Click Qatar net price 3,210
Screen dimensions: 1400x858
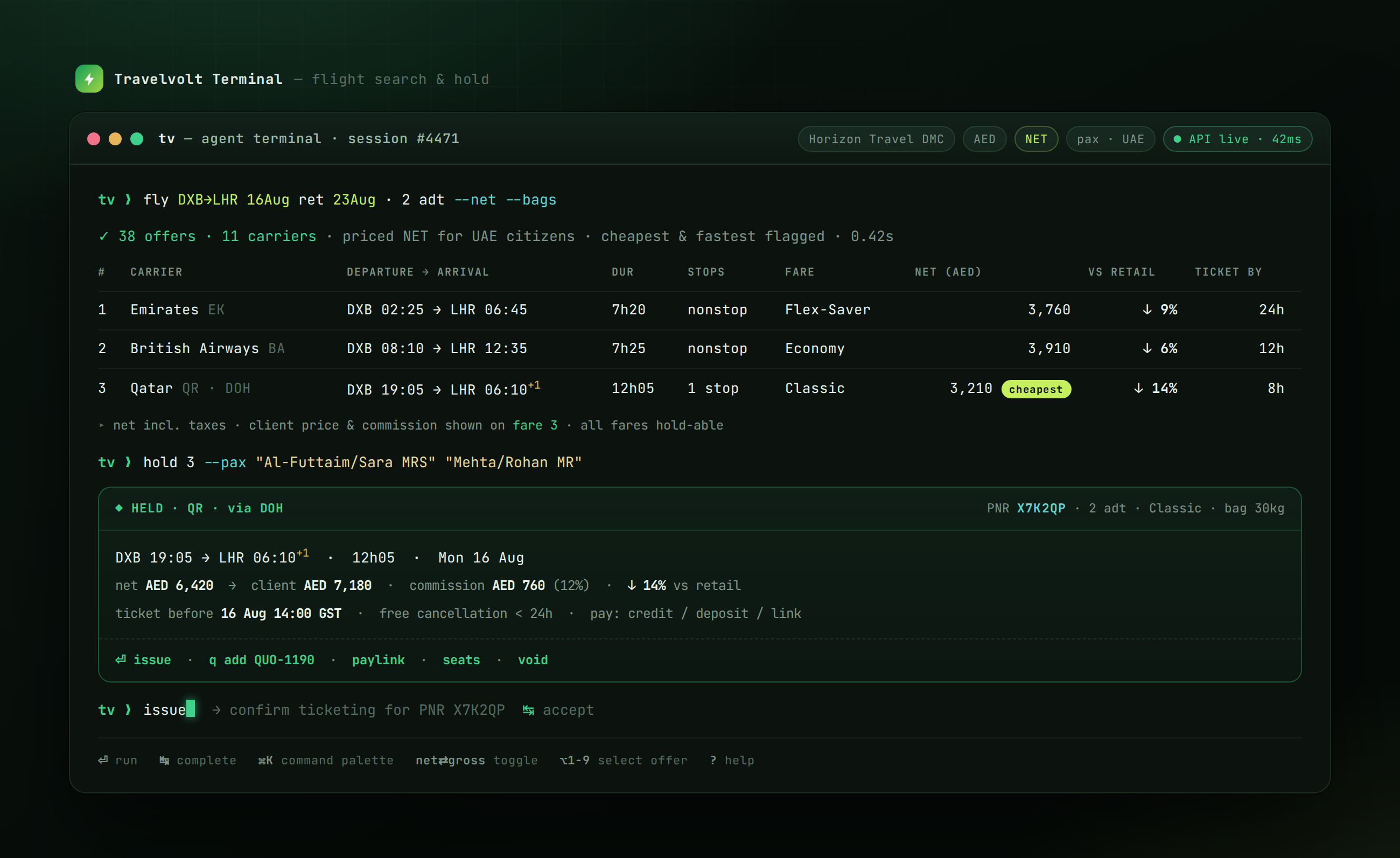tap(971, 389)
